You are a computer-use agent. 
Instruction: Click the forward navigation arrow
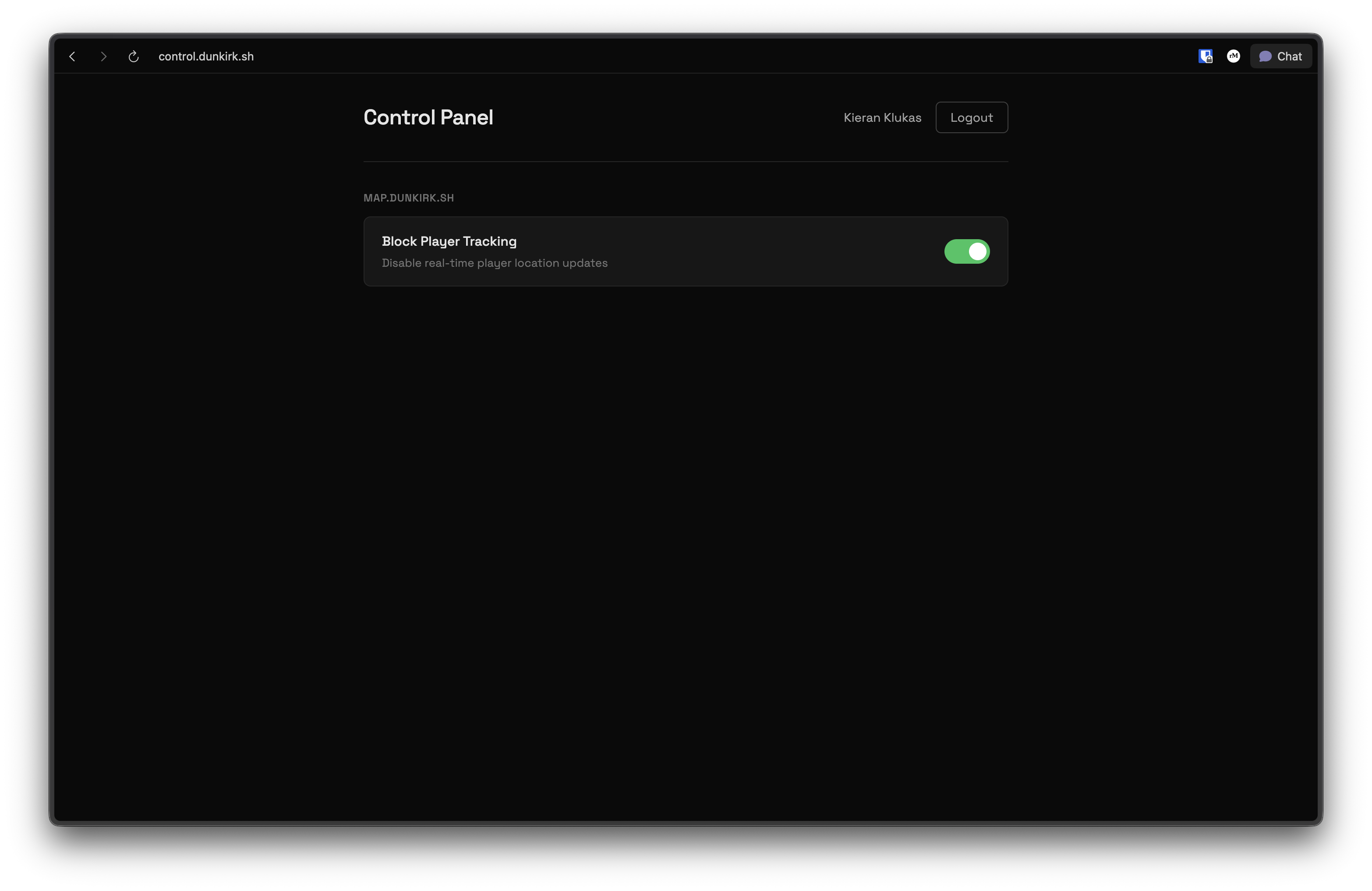pos(103,56)
